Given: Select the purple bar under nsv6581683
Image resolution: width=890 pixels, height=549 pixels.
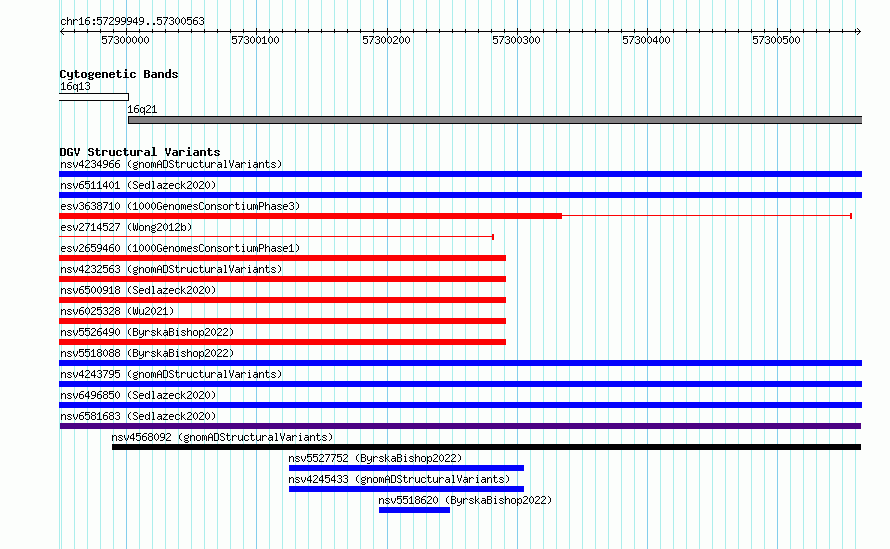Looking at the screenshot, I should 460,426.
